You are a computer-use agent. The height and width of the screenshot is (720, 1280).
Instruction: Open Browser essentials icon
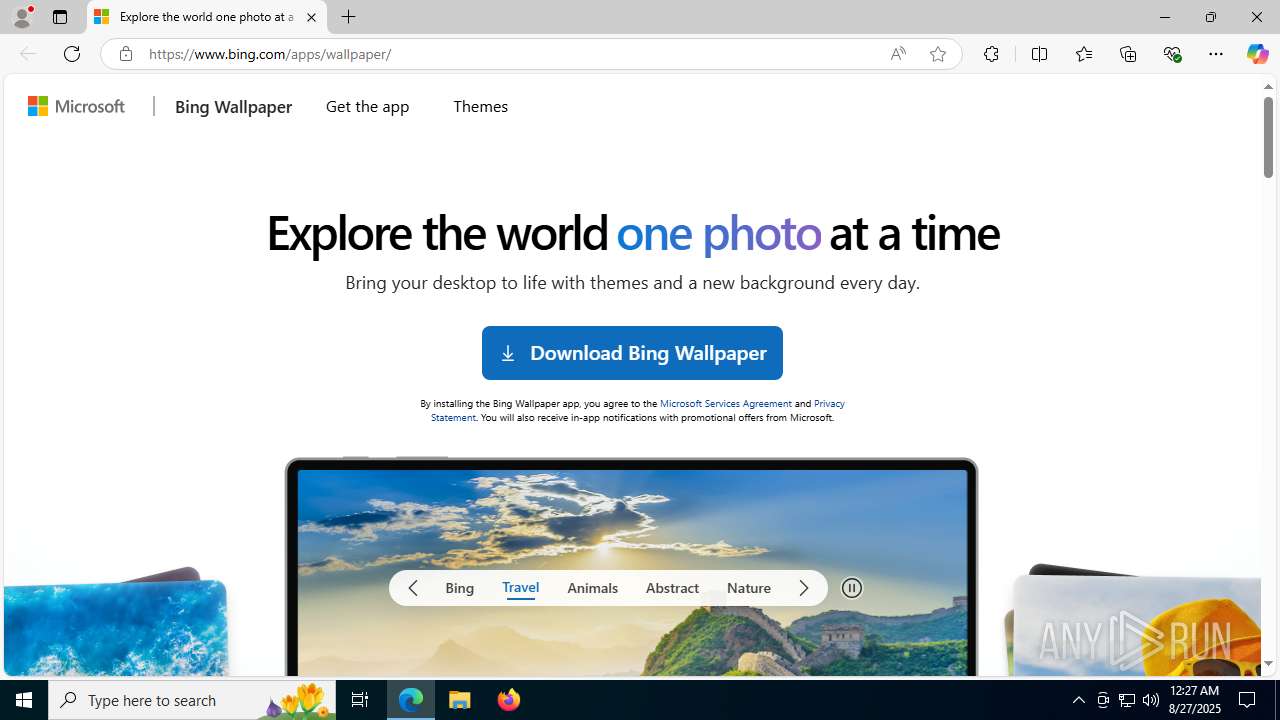1172,54
